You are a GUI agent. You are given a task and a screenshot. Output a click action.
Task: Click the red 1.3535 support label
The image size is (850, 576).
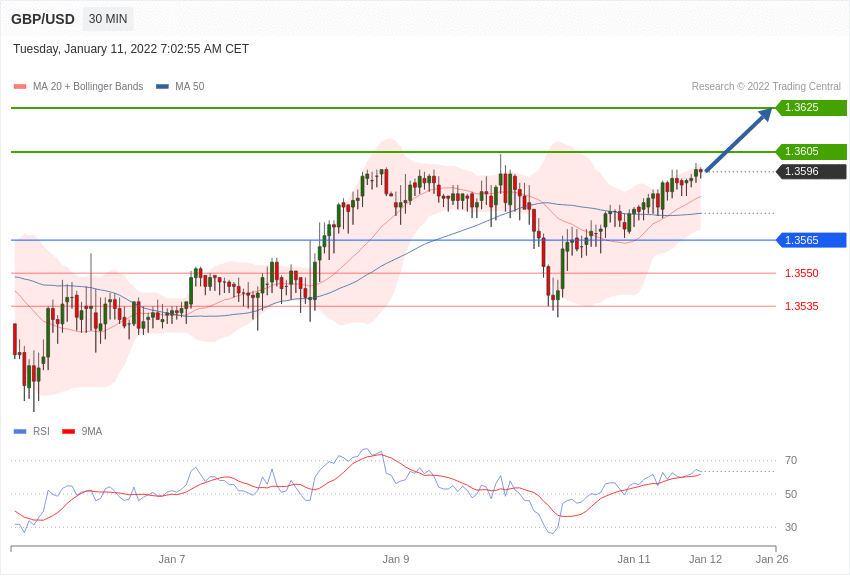pos(802,306)
